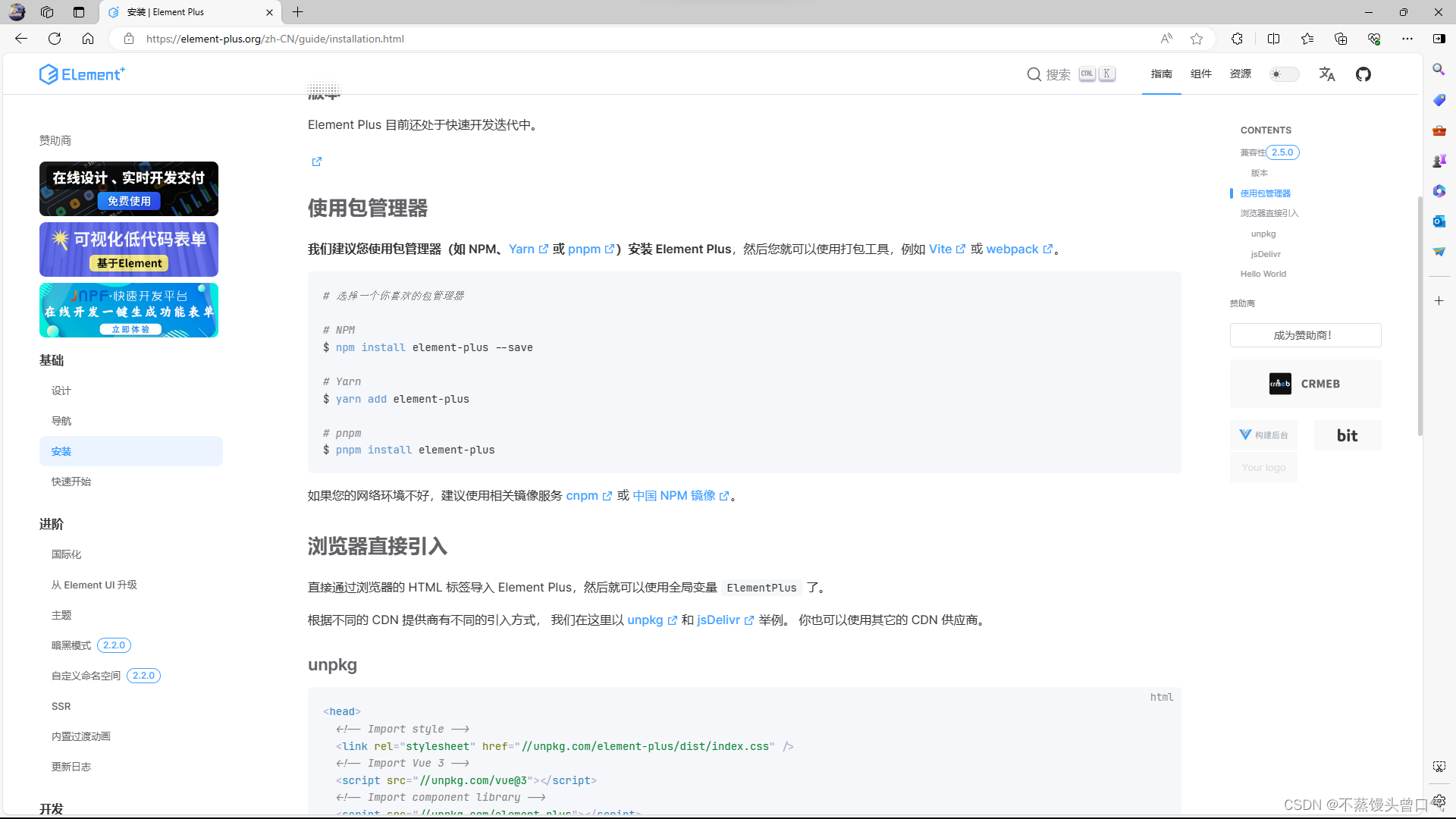The width and height of the screenshot is (1456, 819).
Task: Open 中国 NPM 镜像 link
Action: (681, 495)
